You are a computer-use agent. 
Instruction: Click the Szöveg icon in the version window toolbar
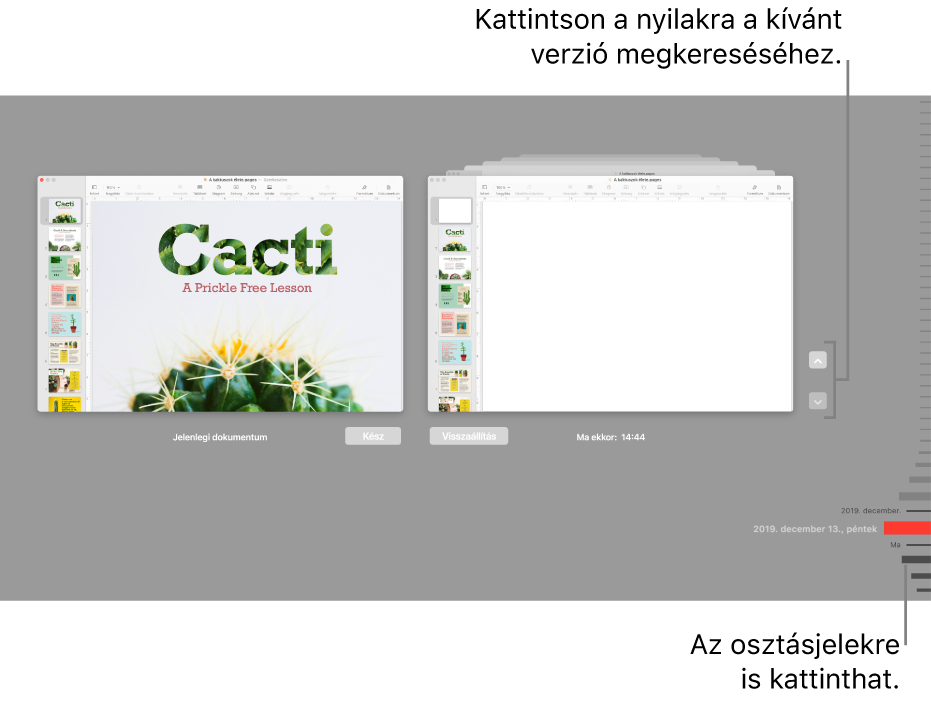coord(626,187)
